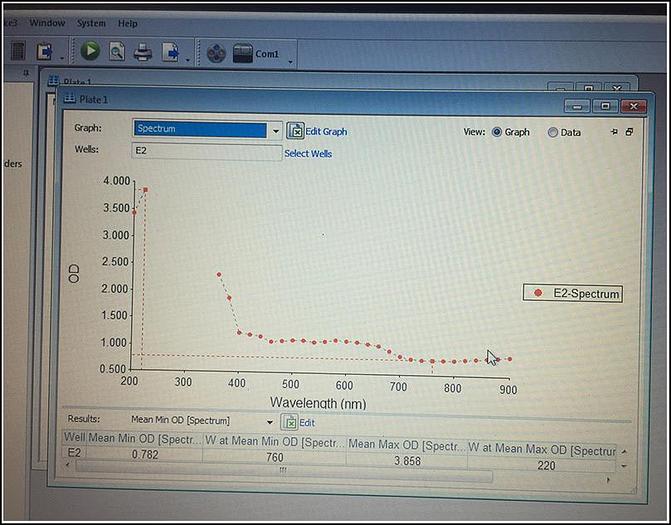This screenshot has height=525, width=671.
Task: Click the E2-Spectrum legend entry
Action: (x=573, y=294)
